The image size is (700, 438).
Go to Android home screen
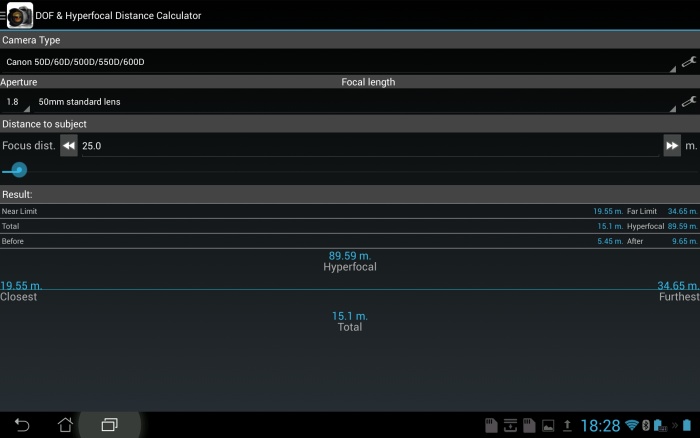point(65,425)
